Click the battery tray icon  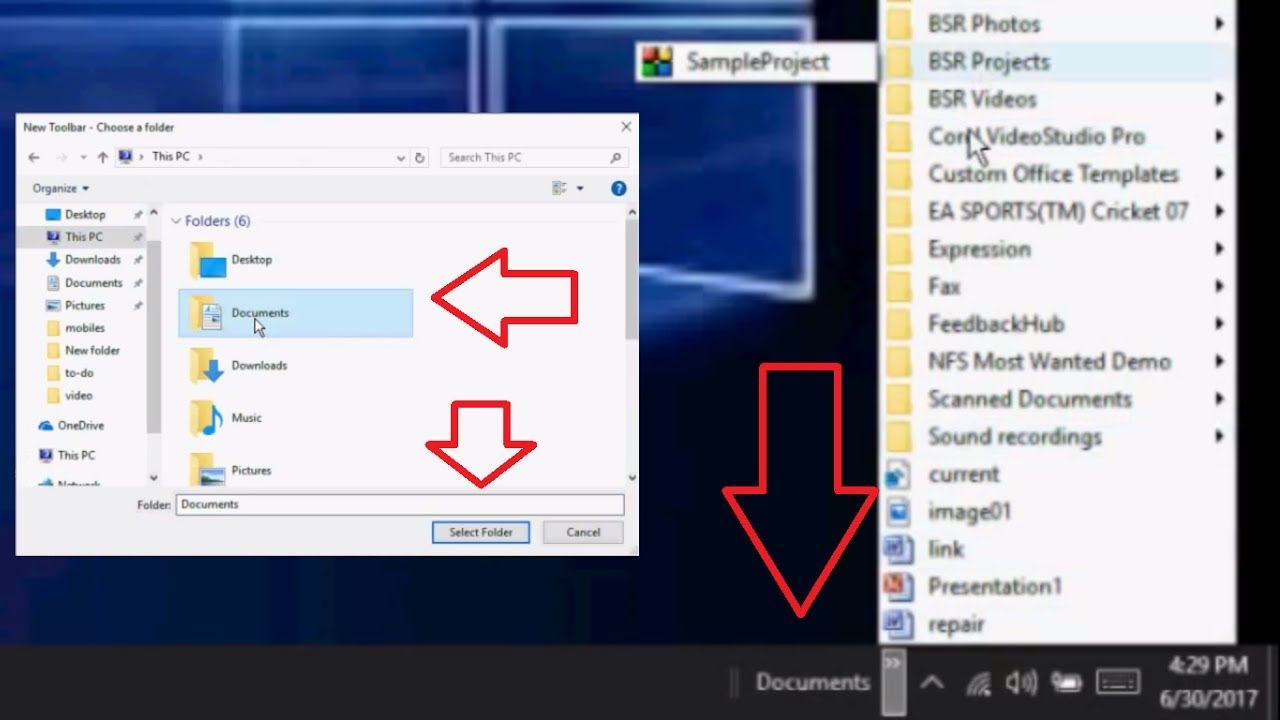[1066, 683]
